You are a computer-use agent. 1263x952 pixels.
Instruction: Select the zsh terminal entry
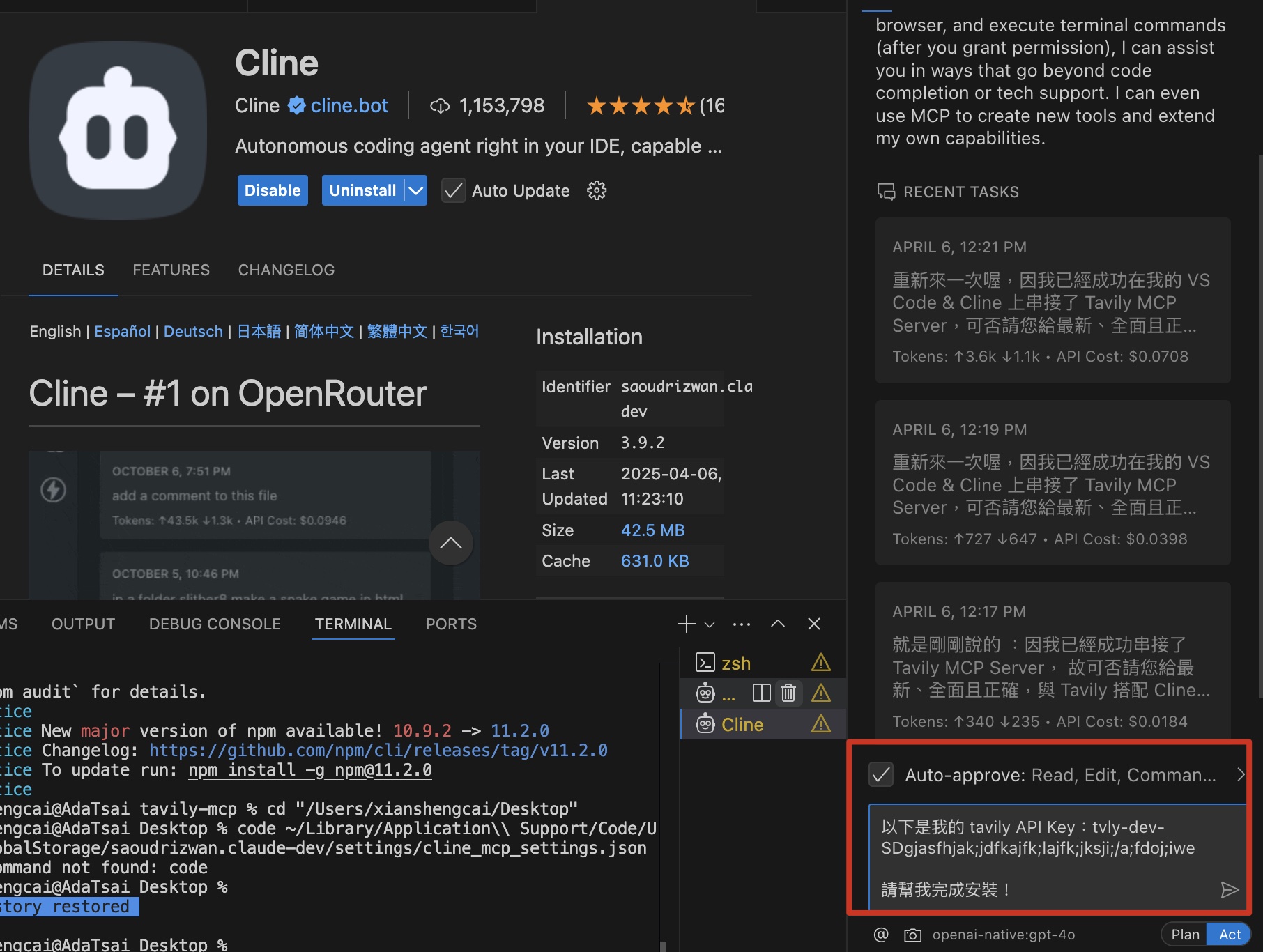[x=763, y=663]
